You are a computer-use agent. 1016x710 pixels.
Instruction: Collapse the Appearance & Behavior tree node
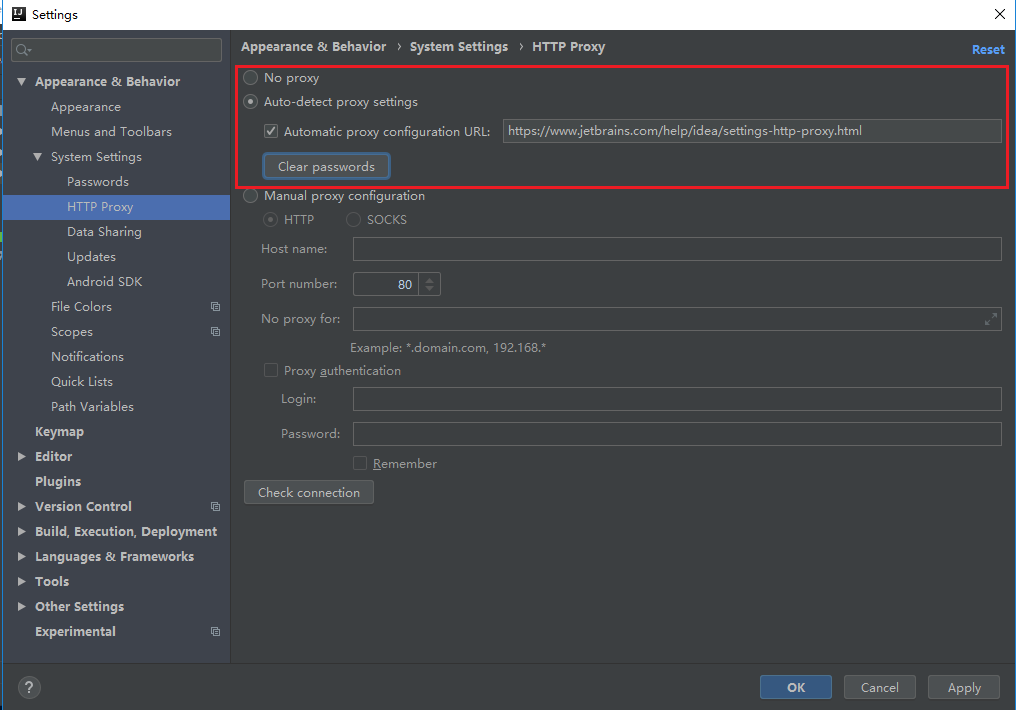click(21, 82)
